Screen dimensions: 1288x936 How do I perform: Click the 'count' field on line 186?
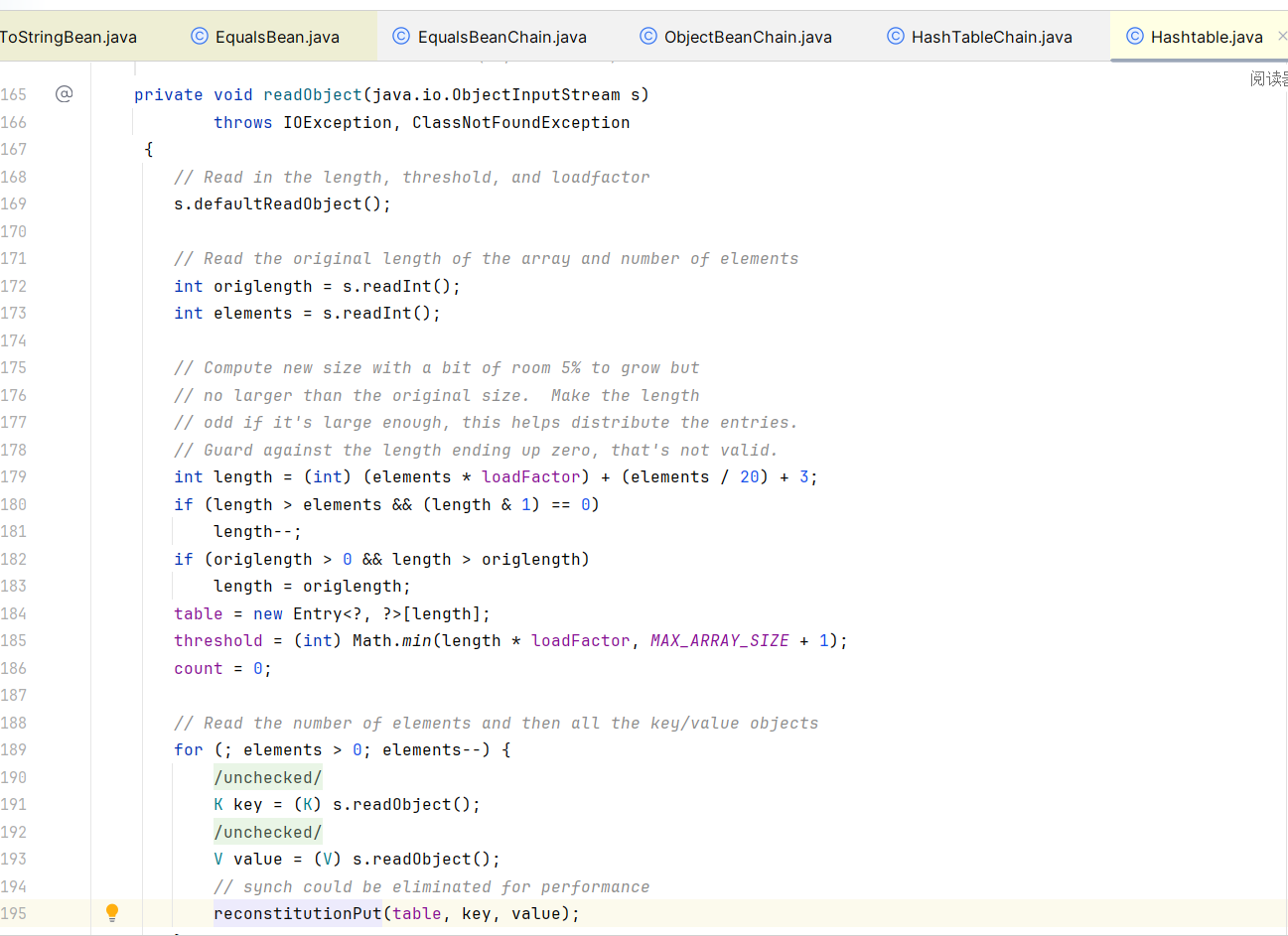point(199,668)
